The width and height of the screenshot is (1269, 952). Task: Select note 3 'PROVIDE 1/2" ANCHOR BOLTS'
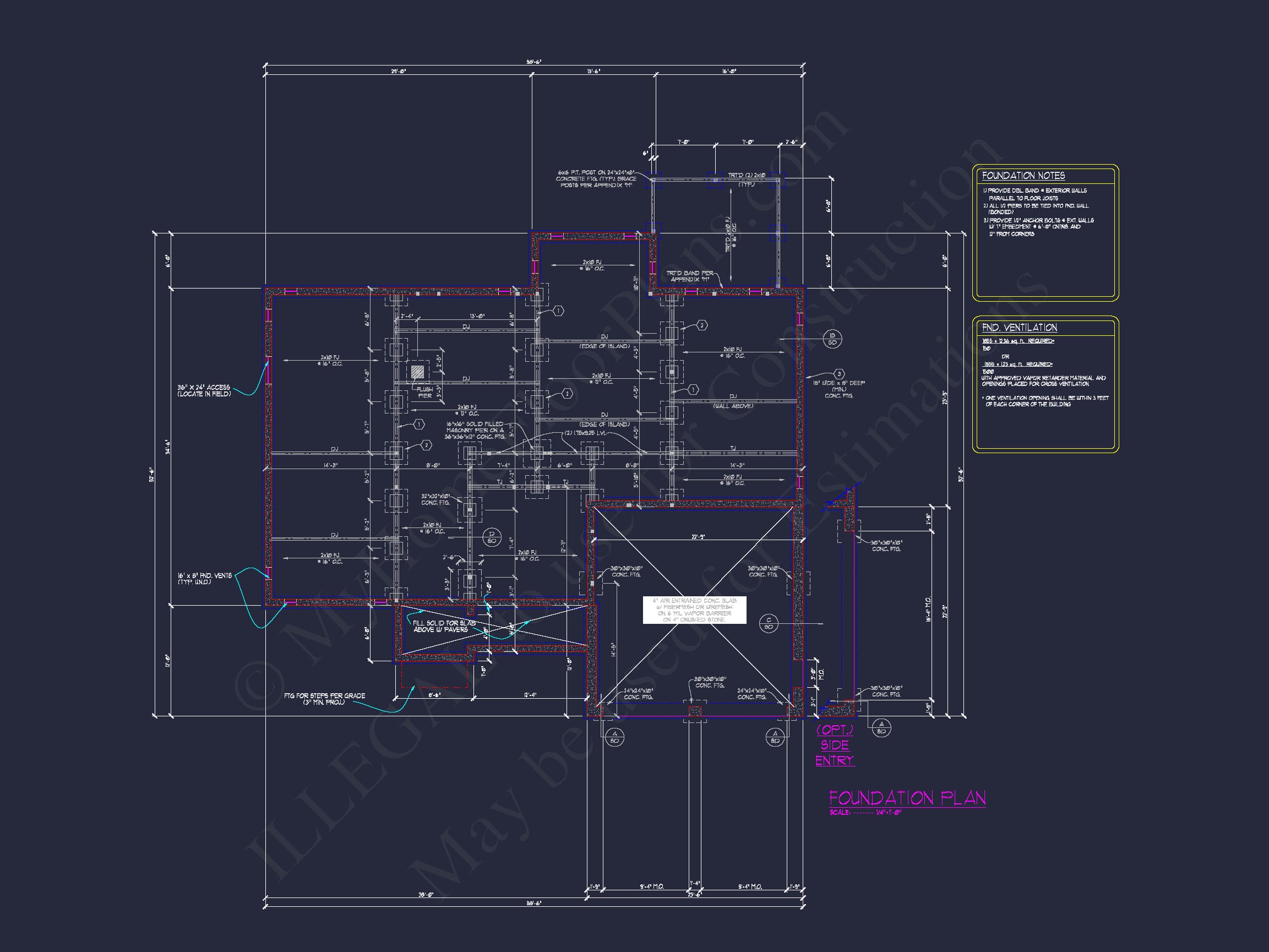1038,227
